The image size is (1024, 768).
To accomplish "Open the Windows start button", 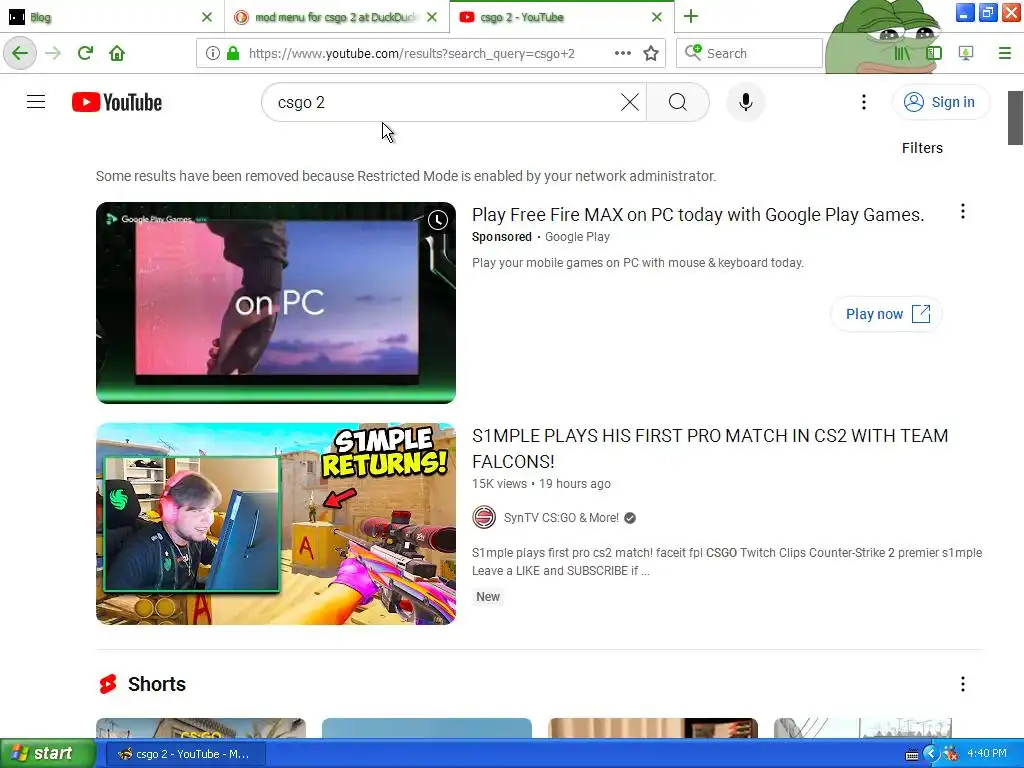I will click(47, 753).
